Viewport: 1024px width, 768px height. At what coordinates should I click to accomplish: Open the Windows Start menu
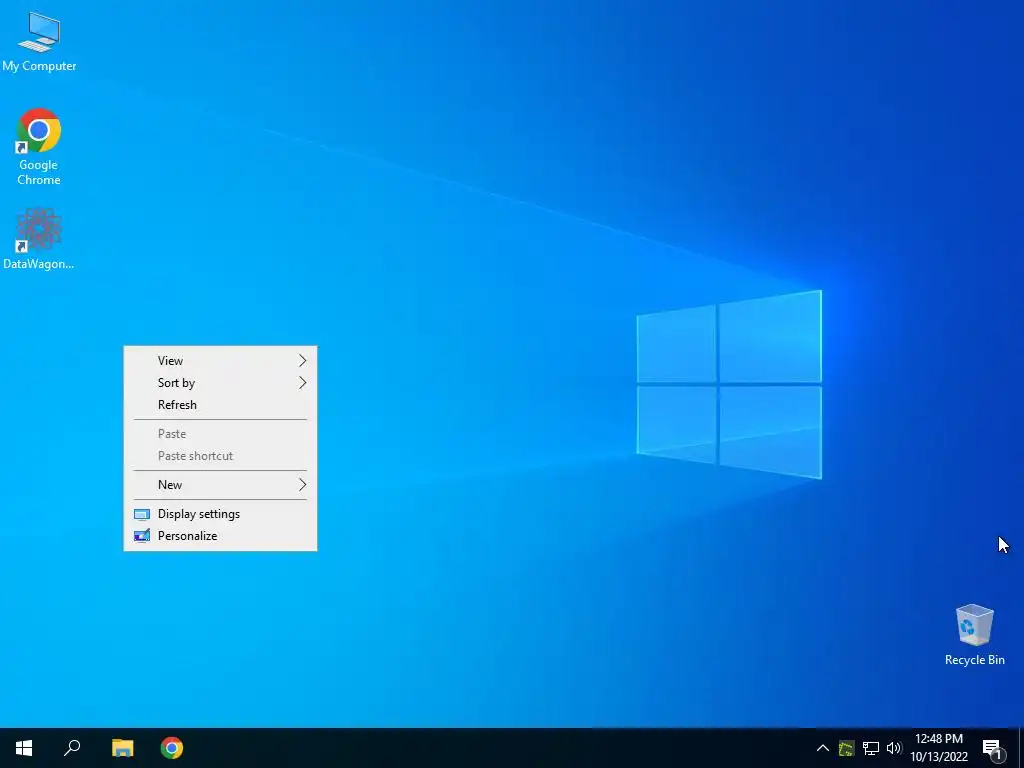point(24,748)
